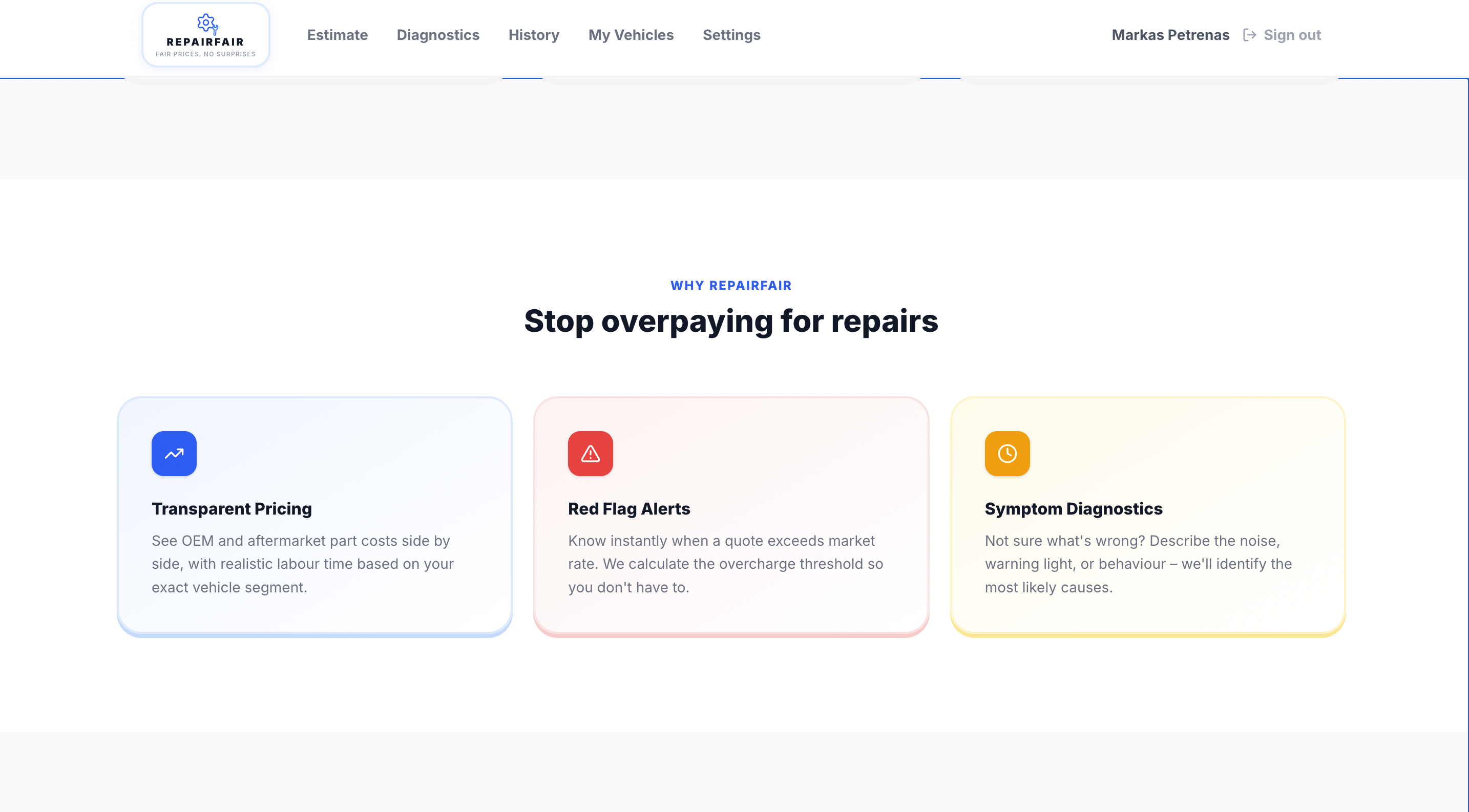Screen dimensions: 1469x812
Task: Go to Diagnostics in the navbar
Action: click(x=437, y=35)
